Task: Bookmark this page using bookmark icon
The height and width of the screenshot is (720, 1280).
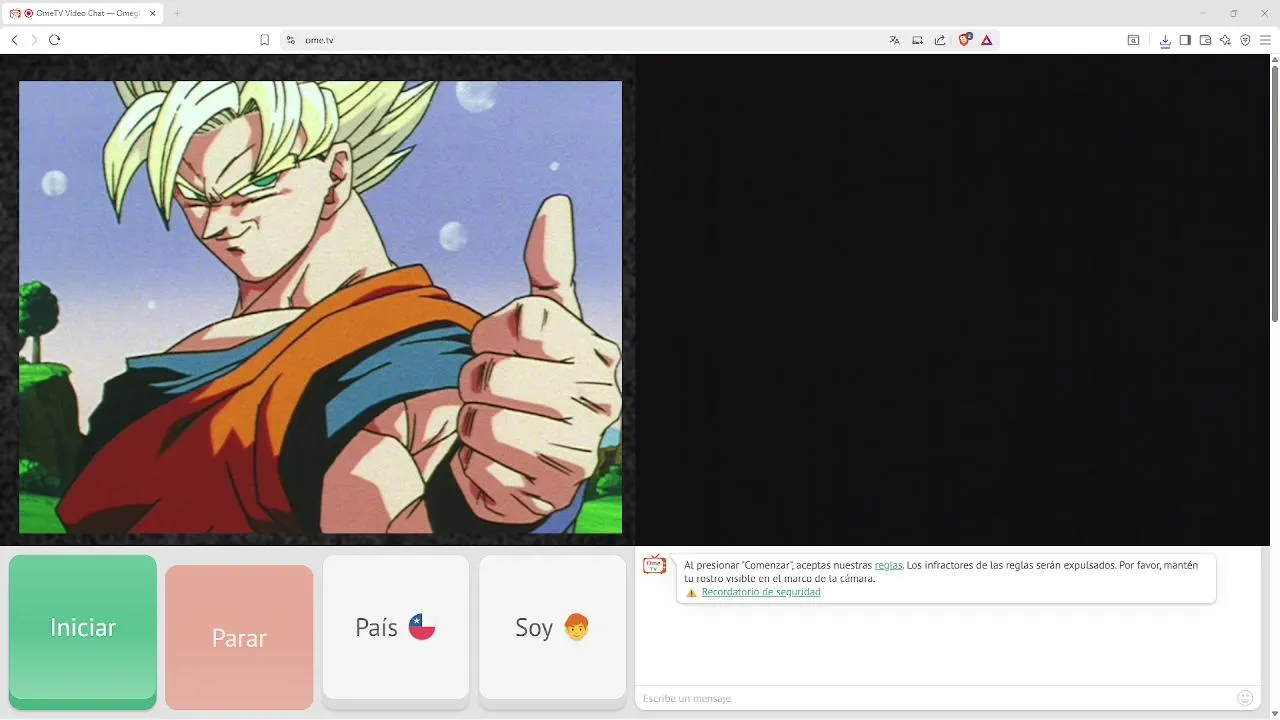Action: click(265, 40)
